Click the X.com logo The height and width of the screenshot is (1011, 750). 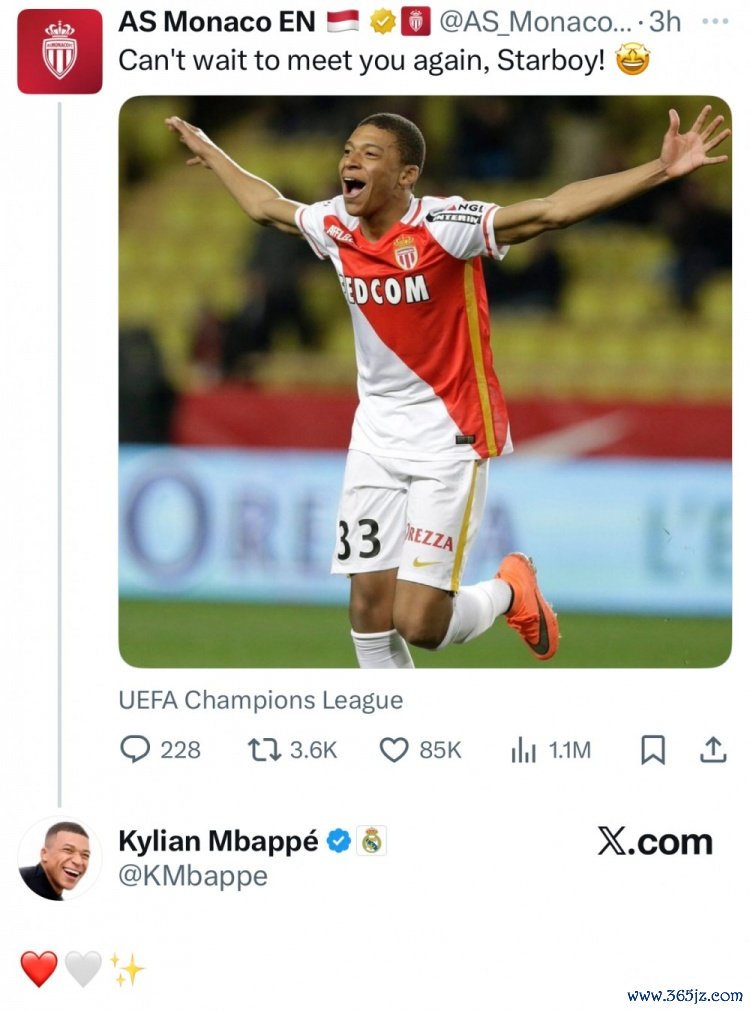click(x=655, y=842)
